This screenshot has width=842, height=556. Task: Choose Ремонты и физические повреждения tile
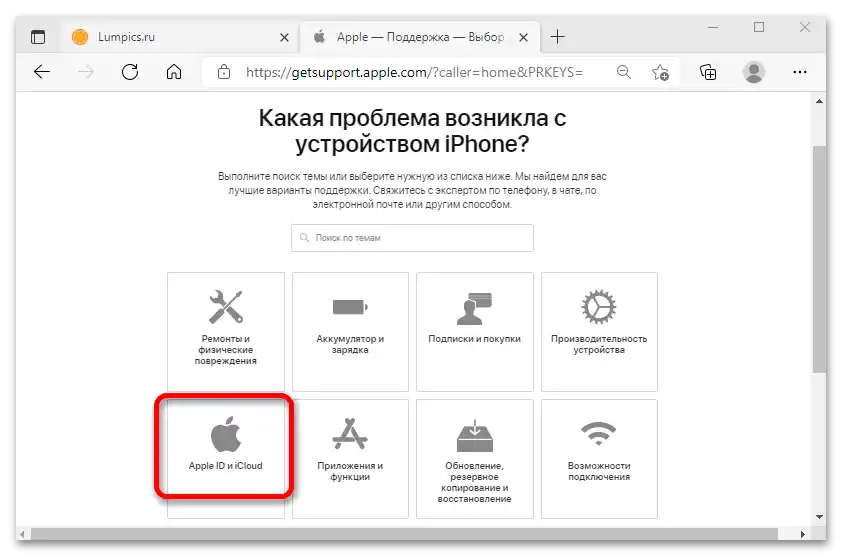pos(226,332)
